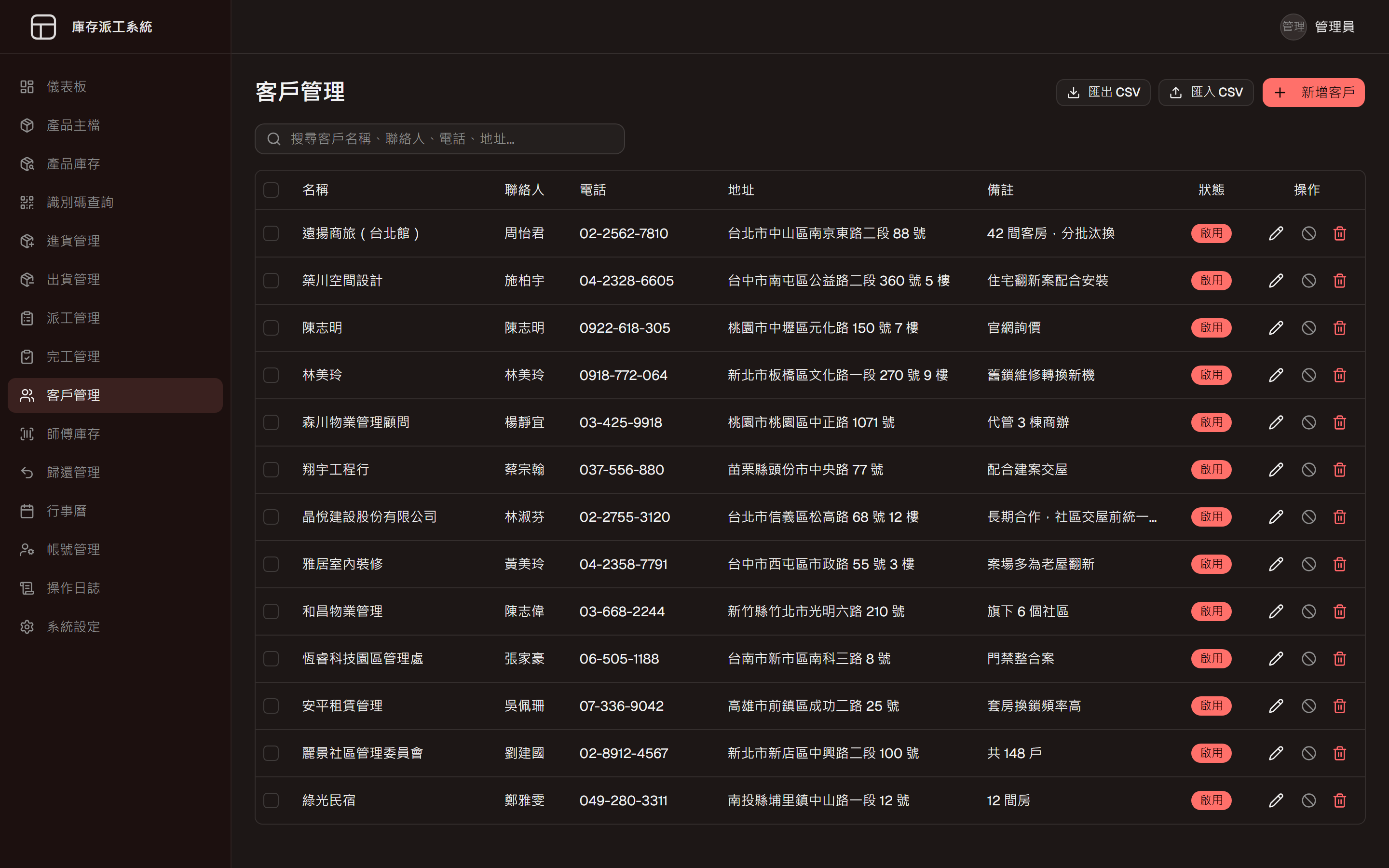Check the box for 遠揚商旅（台北館）
Viewport: 1389px width, 868px height.
coord(271,234)
